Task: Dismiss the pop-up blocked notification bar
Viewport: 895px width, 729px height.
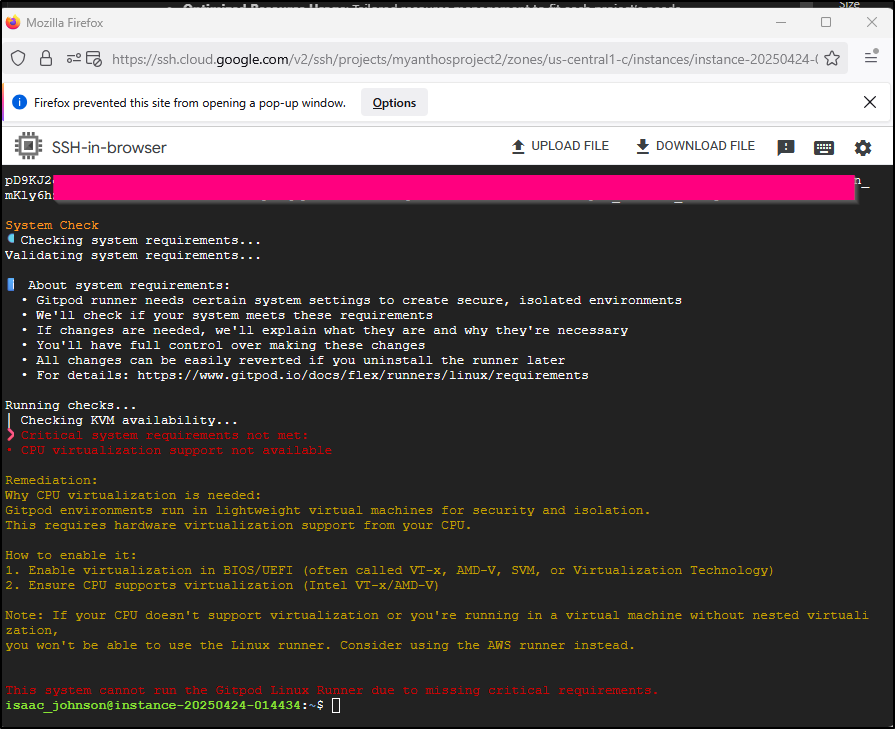Action: click(870, 102)
